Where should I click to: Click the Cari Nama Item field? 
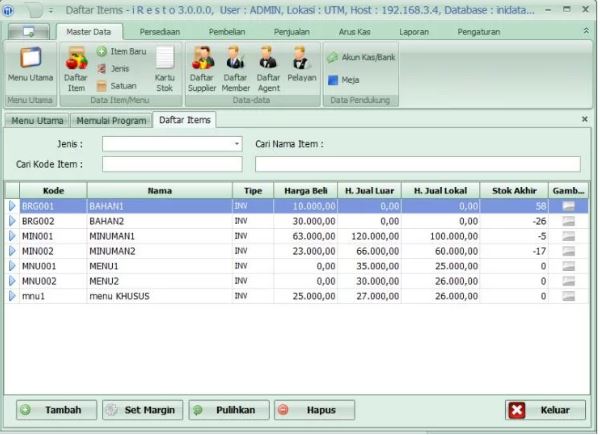417,164
